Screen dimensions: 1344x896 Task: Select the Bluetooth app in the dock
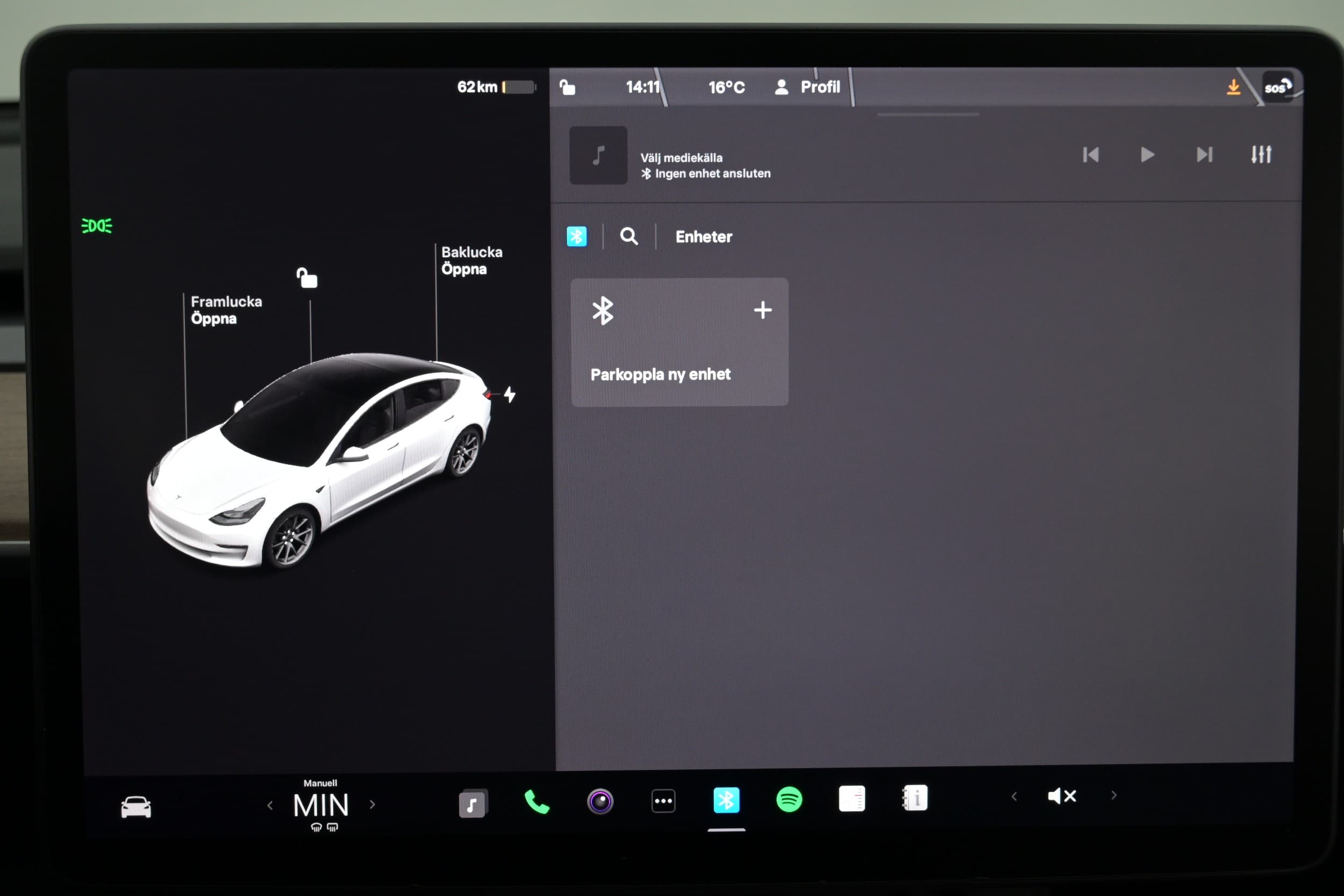[x=726, y=800]
